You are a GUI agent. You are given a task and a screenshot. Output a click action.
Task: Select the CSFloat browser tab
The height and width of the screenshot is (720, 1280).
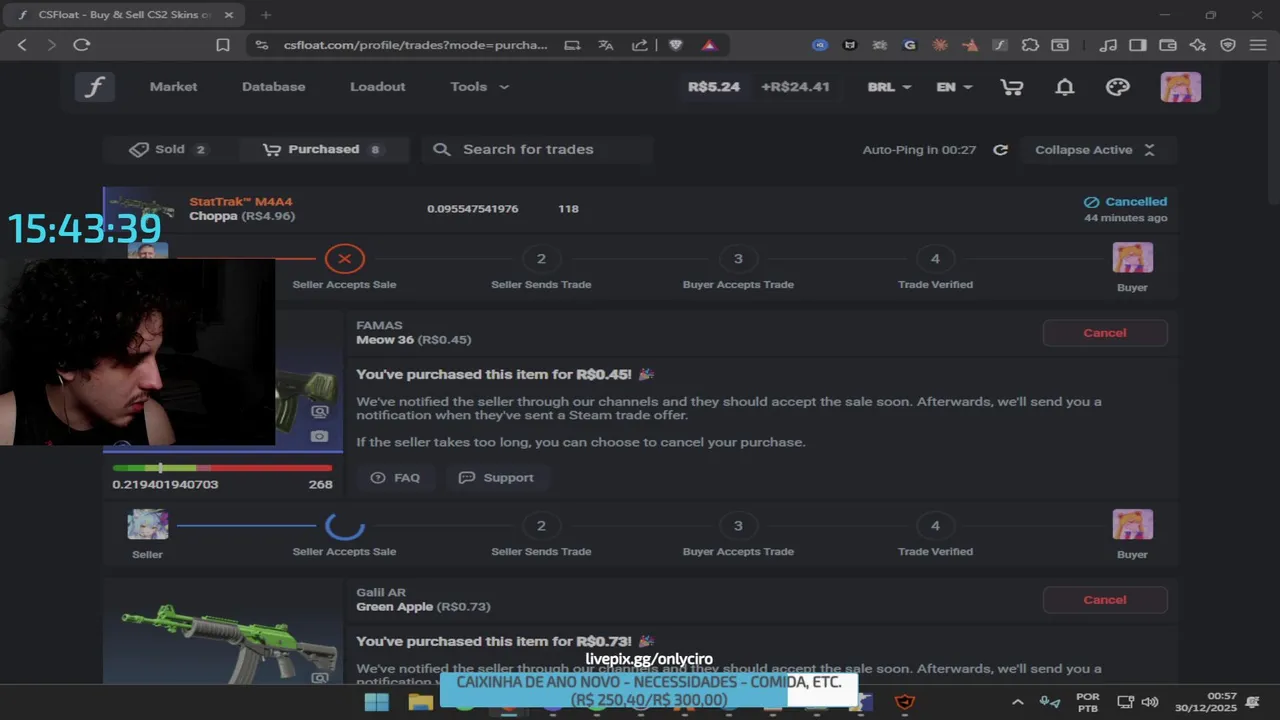tap(124, 15)
